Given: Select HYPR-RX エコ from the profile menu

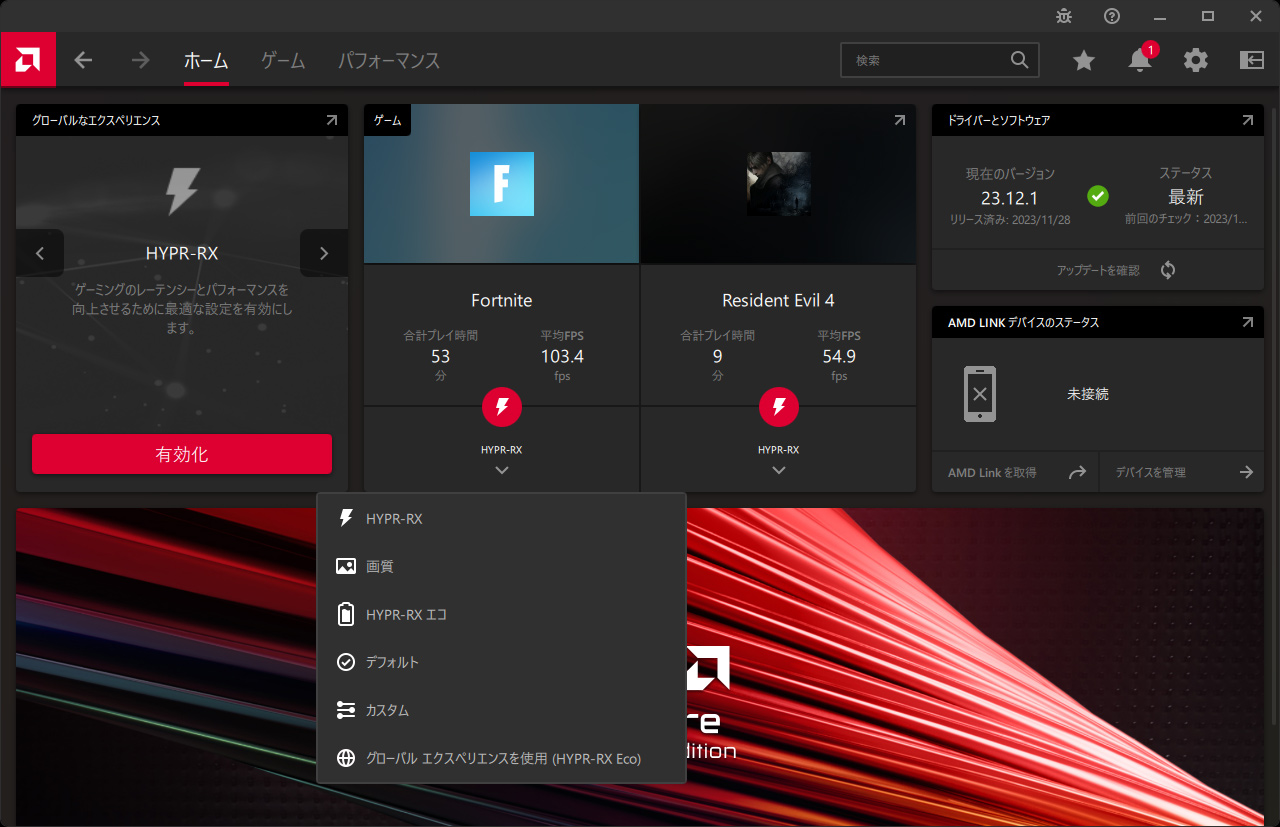Looking at the screenshot, I should click(405, 615).
